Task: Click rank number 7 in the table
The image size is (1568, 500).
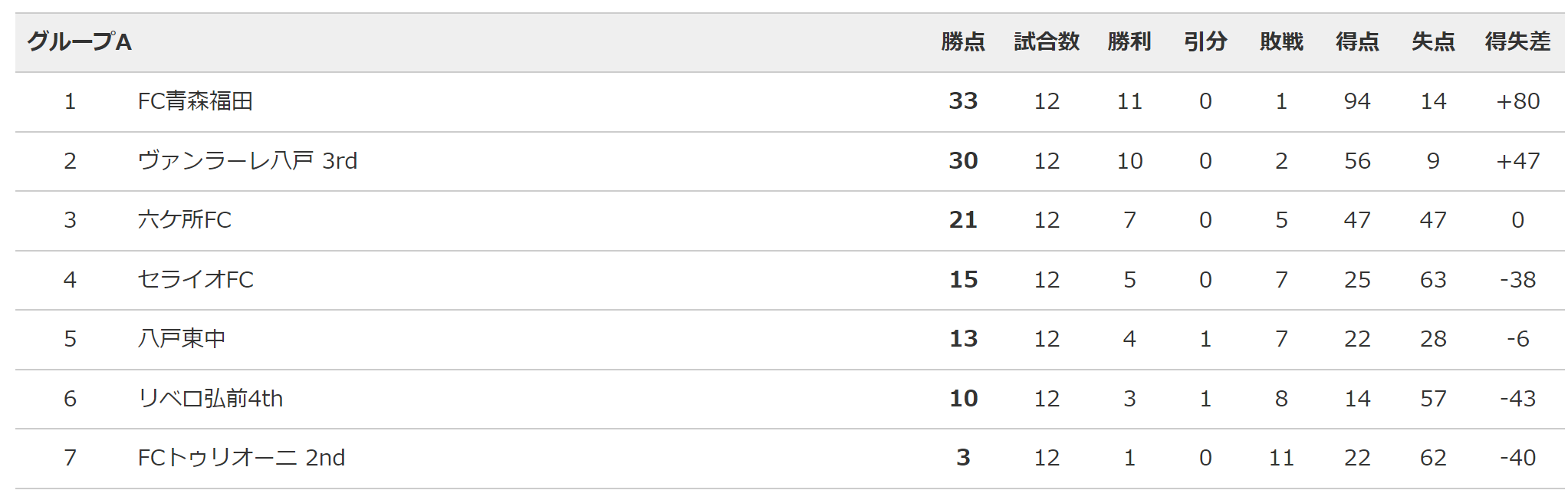Action: point(70,458)
